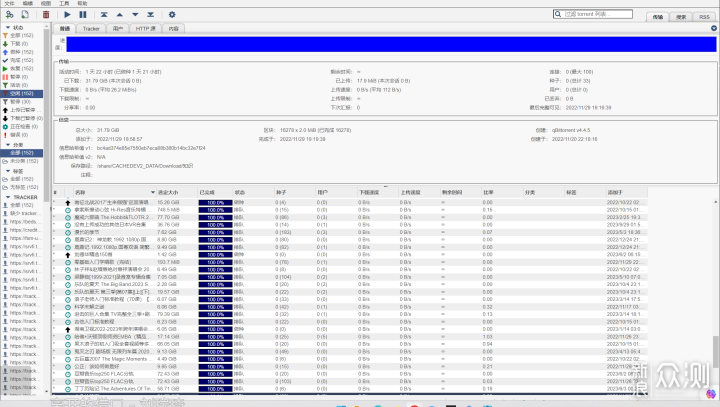Click the status icon of 科学未解之谜 row
The image size is (720, 407).
(68, 307)
